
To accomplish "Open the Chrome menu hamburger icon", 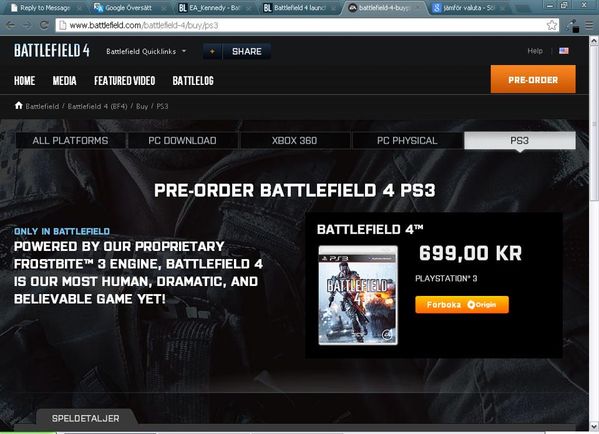I will coord(590,26).
